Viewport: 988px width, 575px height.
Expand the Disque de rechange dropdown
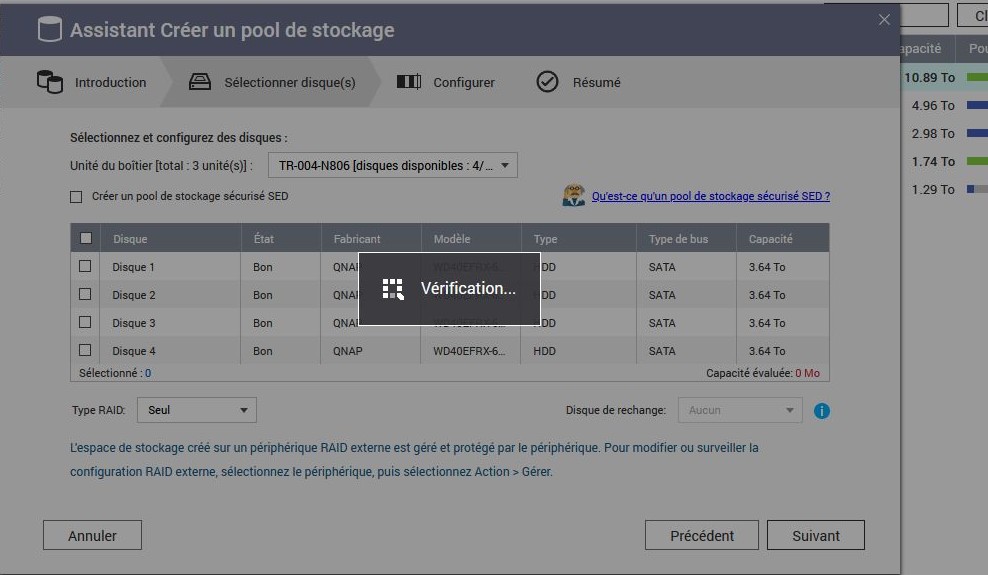click(739, 410)
